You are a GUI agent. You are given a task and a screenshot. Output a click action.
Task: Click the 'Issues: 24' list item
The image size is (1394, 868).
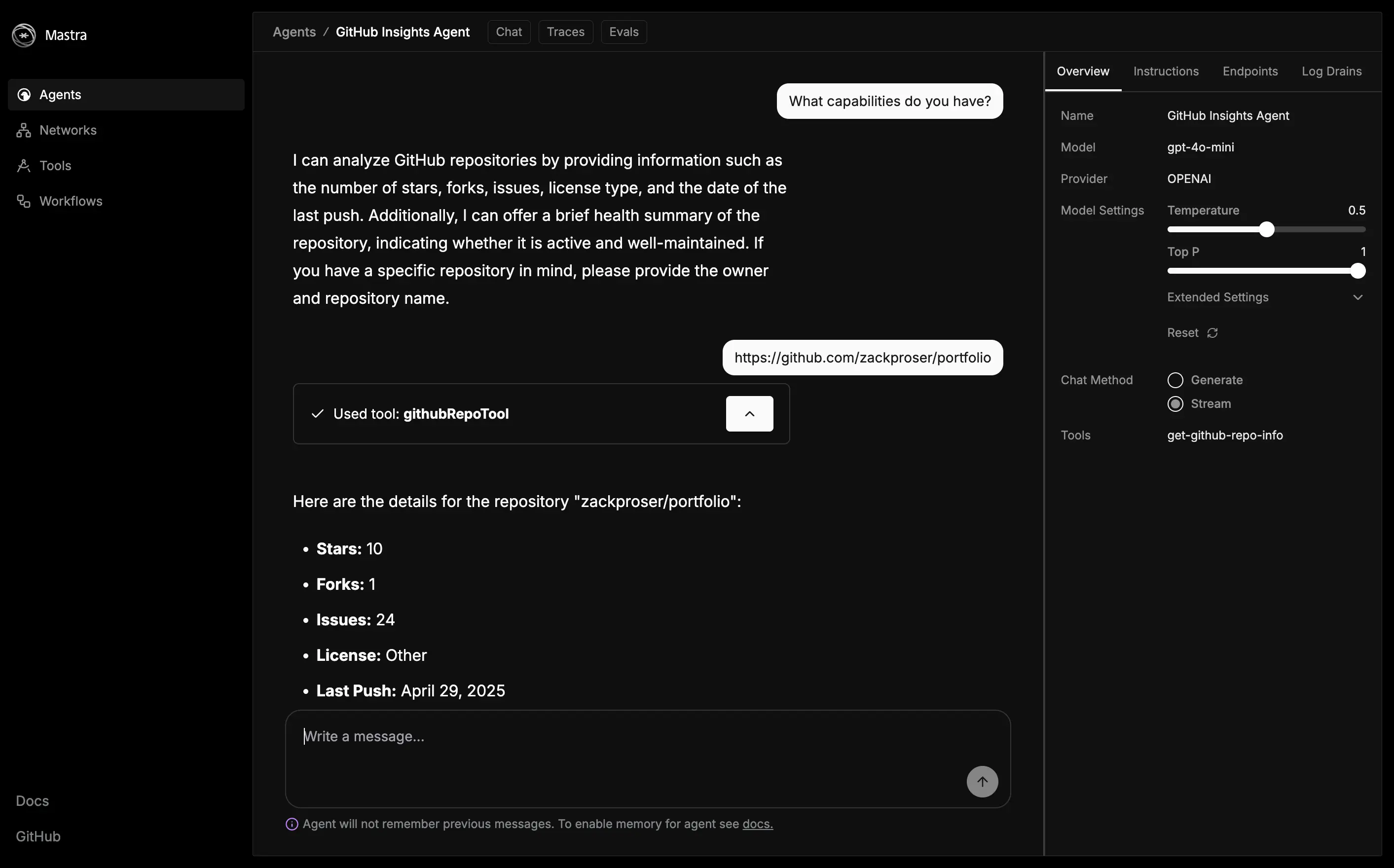pyautogui.click(x=355, y=620)
